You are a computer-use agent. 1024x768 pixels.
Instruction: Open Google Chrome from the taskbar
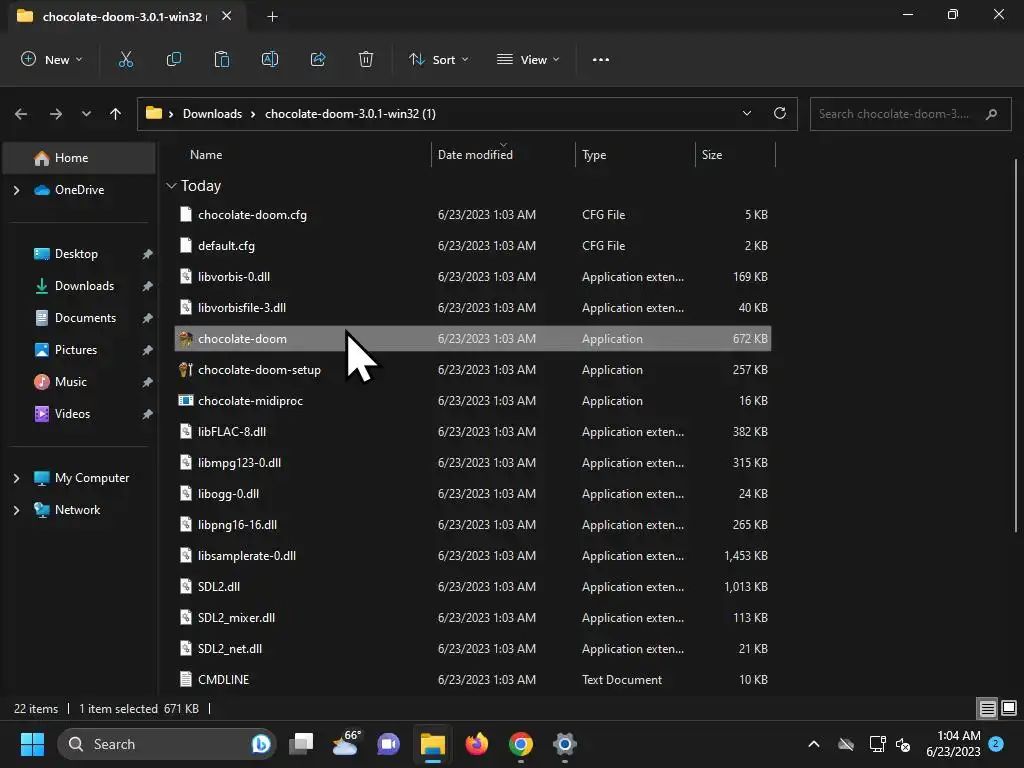coord(520,744)
